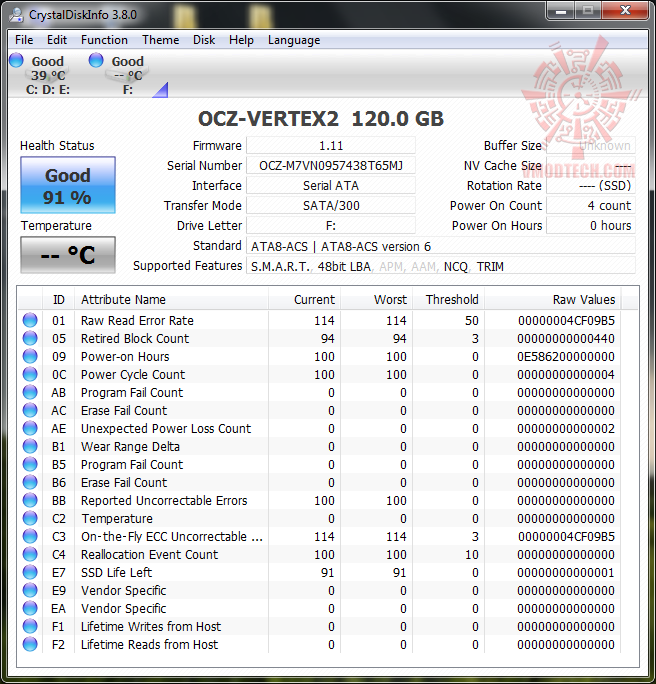This screenshot has height=684, width=656.
Task: Select the SSD Life Left attribute name
Action: 116,572
